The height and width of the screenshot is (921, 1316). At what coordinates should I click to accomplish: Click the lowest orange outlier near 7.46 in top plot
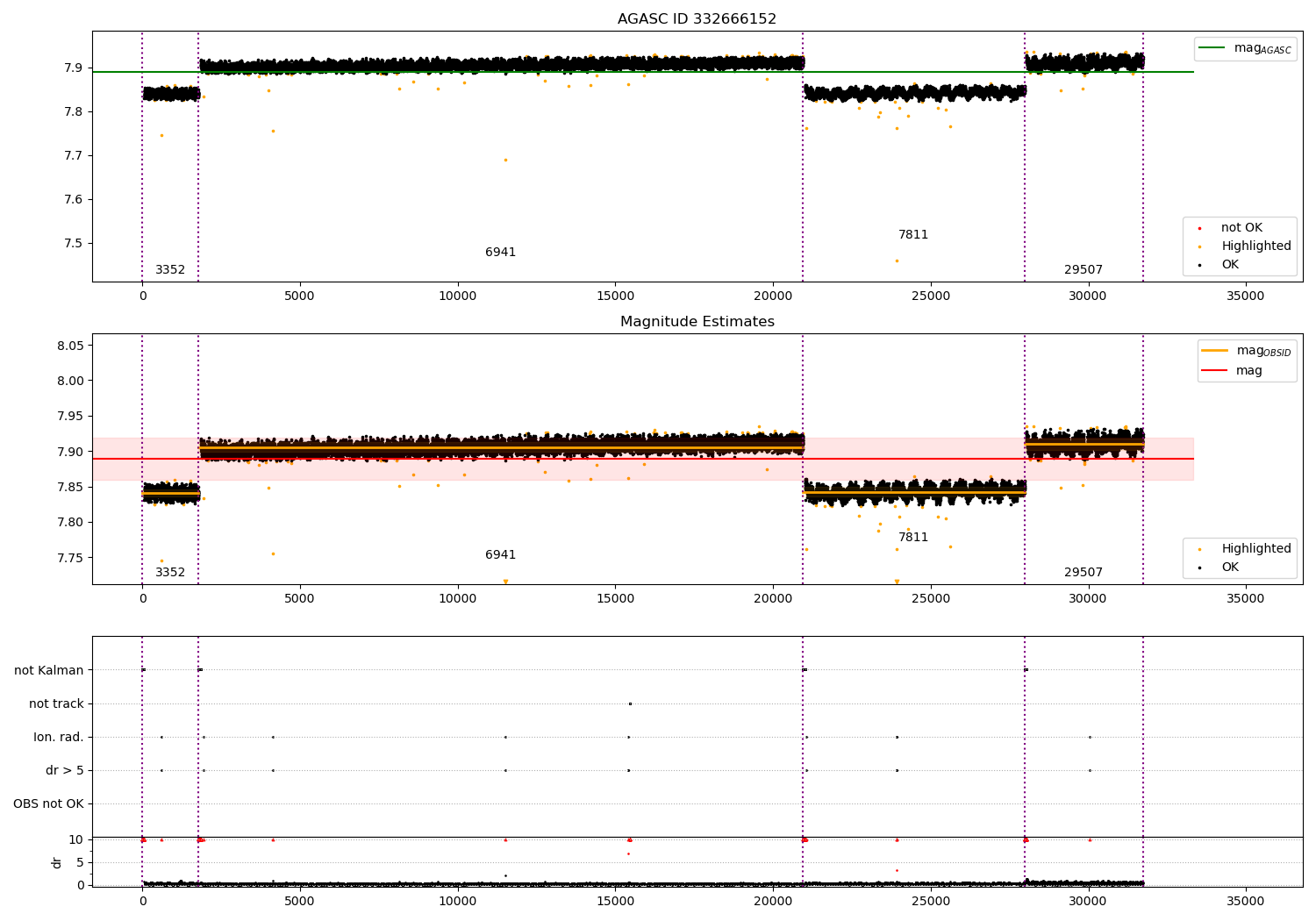point(897,261)
